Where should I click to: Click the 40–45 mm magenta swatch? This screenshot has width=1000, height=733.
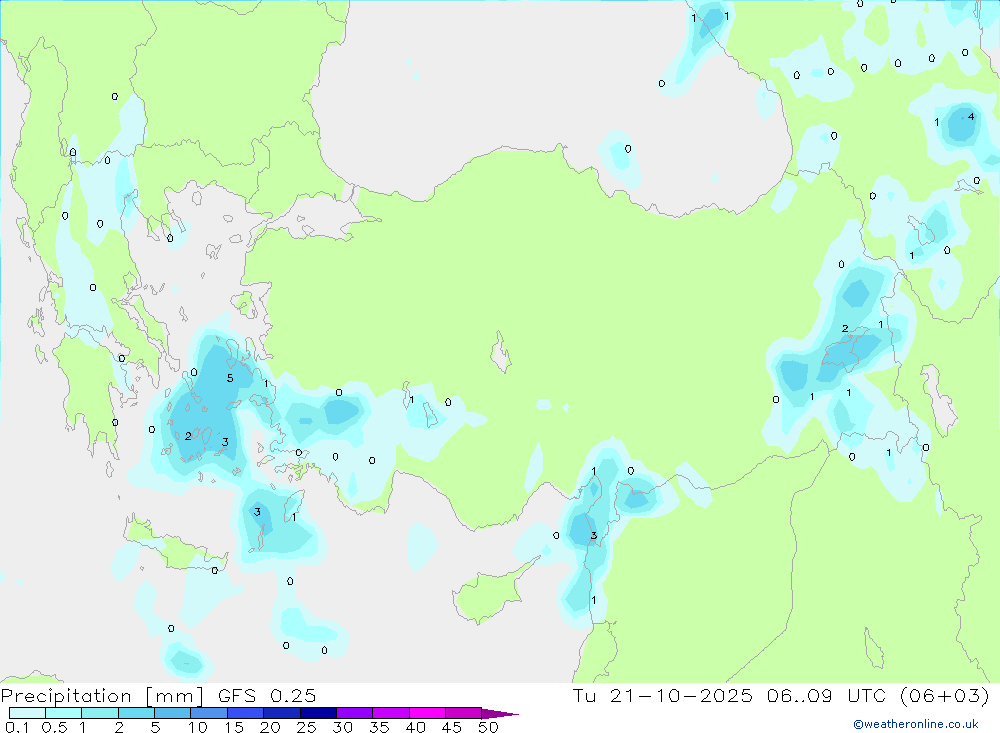427,713
